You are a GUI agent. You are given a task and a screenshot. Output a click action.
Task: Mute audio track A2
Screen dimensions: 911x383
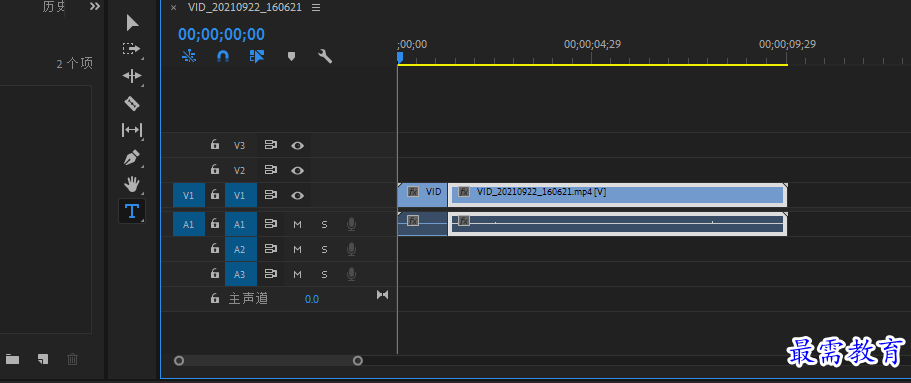[297, 249]
